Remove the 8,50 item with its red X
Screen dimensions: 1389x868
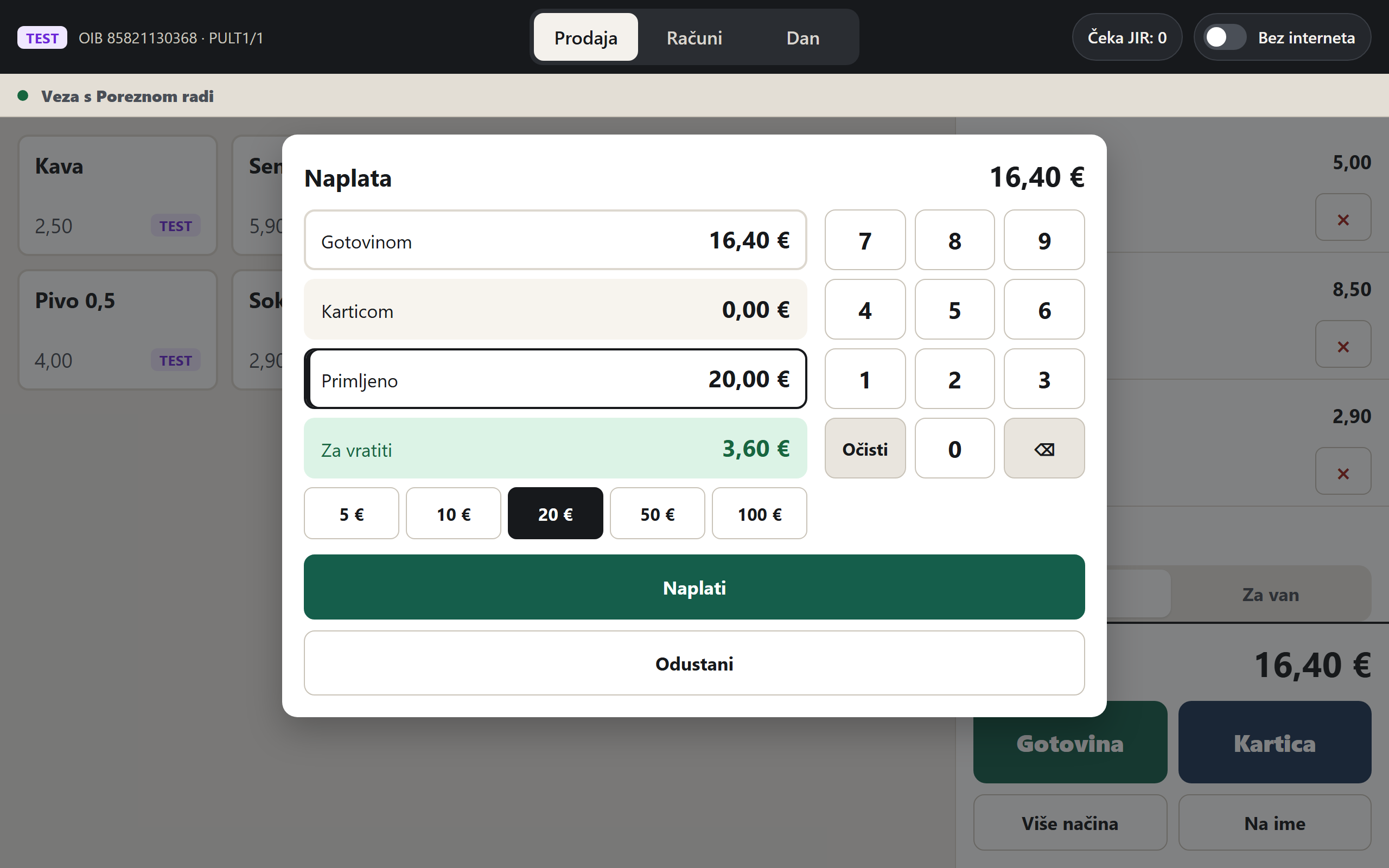click(x=1342, y=344)
